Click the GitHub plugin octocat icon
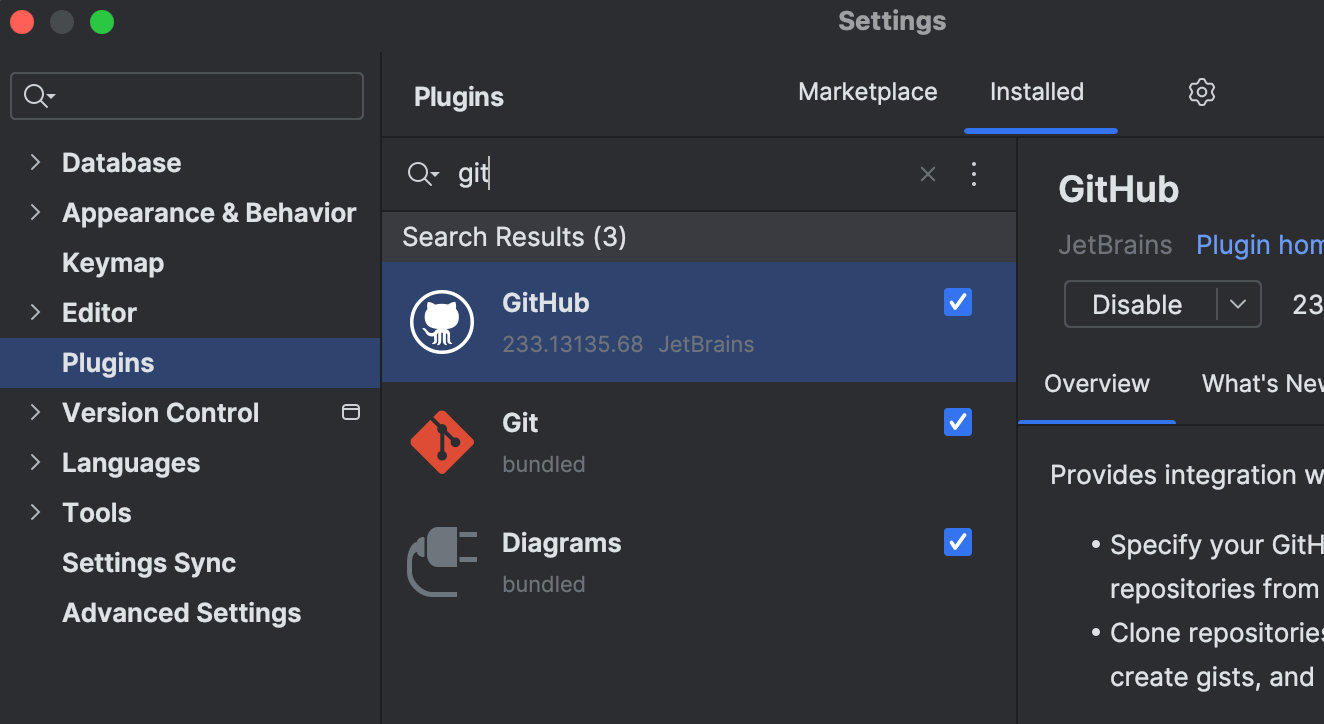 tap(441, 321)
